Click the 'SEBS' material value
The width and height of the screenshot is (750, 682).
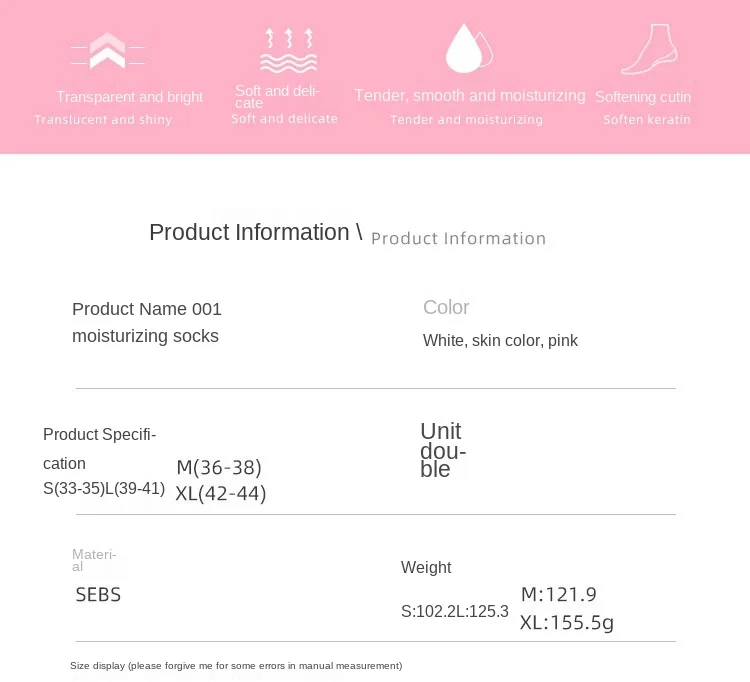coord(98,595)
